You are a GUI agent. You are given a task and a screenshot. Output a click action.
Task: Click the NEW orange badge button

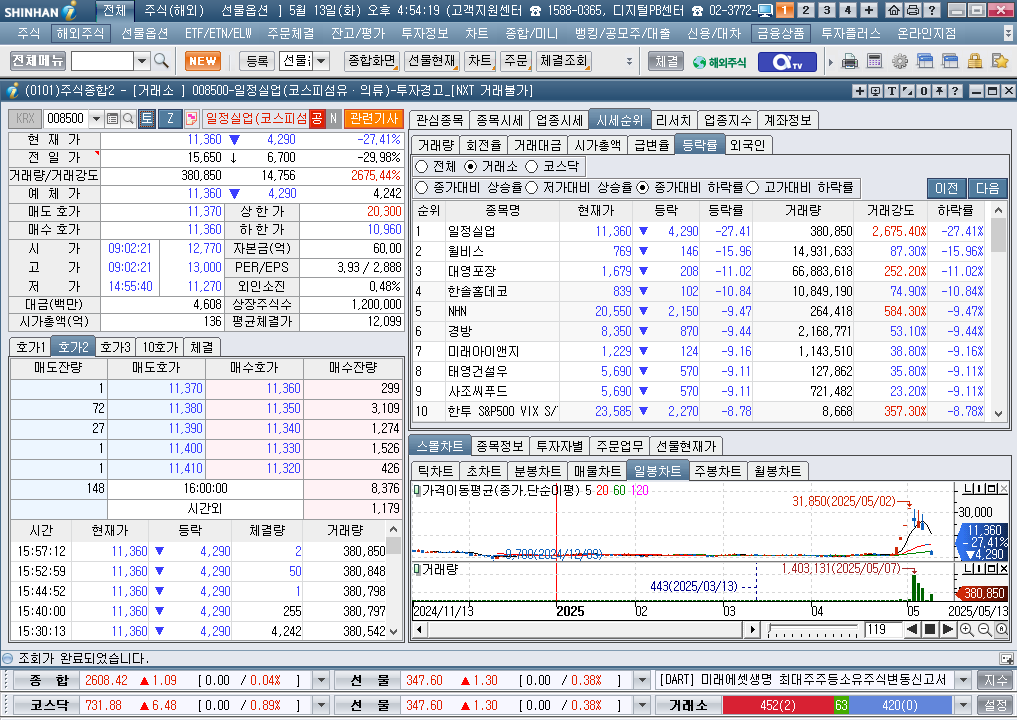point(202,61)
